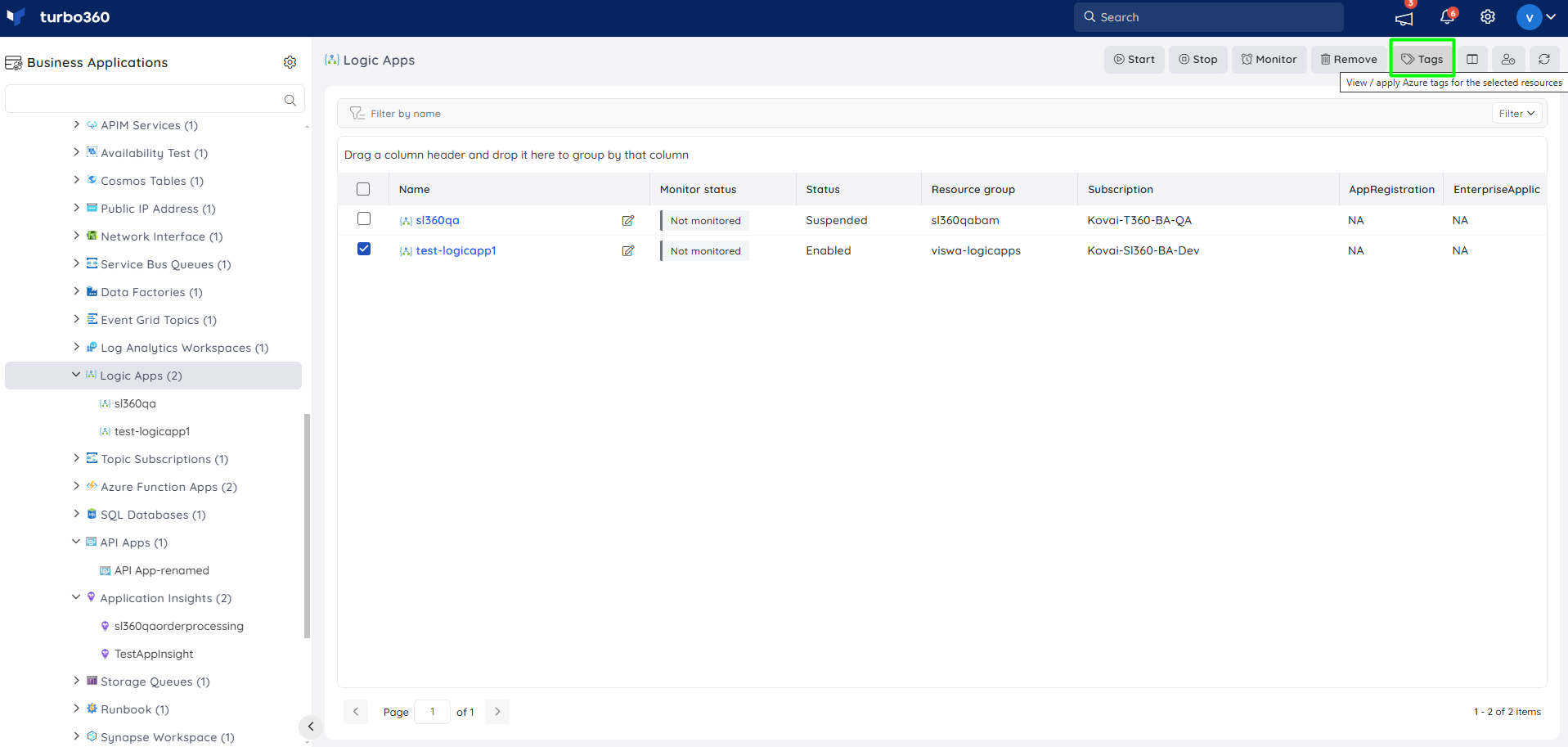Viewport: 1568px width, 747px height.
Task: Expand Availability Test node
Action: pos(77,152)
